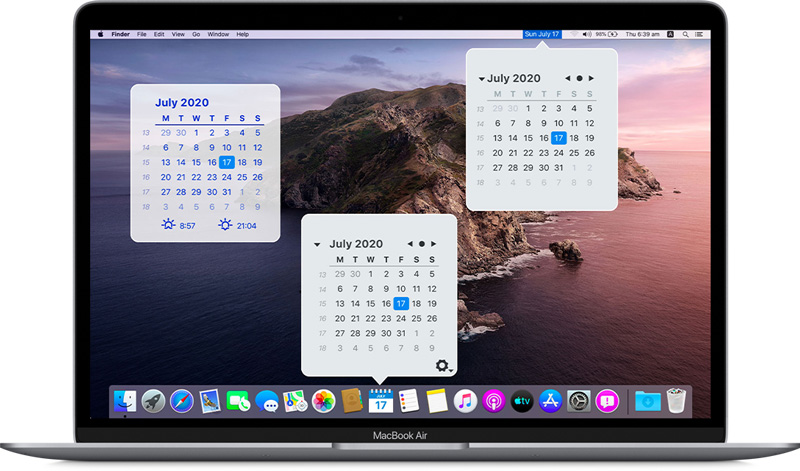
Task: Jump to today dot in Dock calendar popup
Action: click(422, 243)
